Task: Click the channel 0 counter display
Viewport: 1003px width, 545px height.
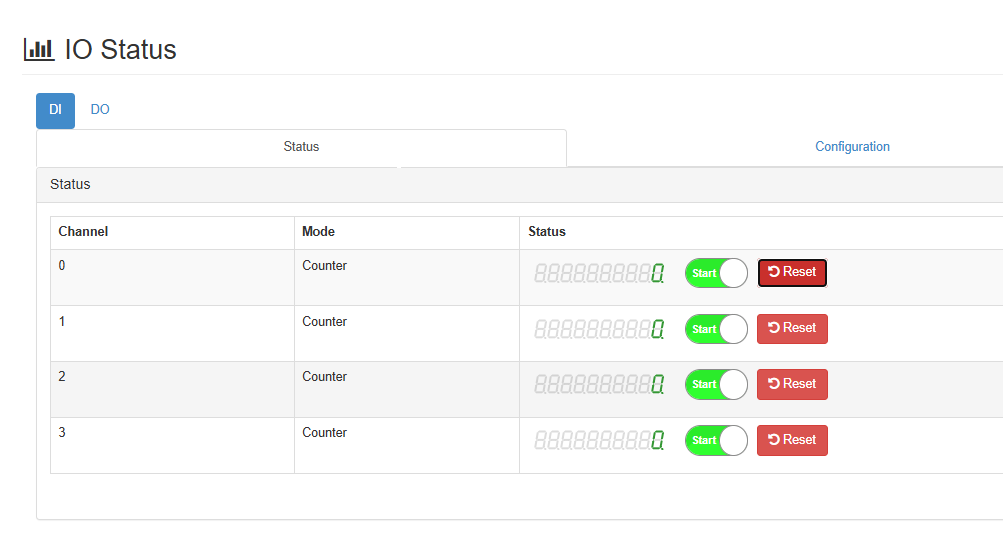Action: (599, 274)
